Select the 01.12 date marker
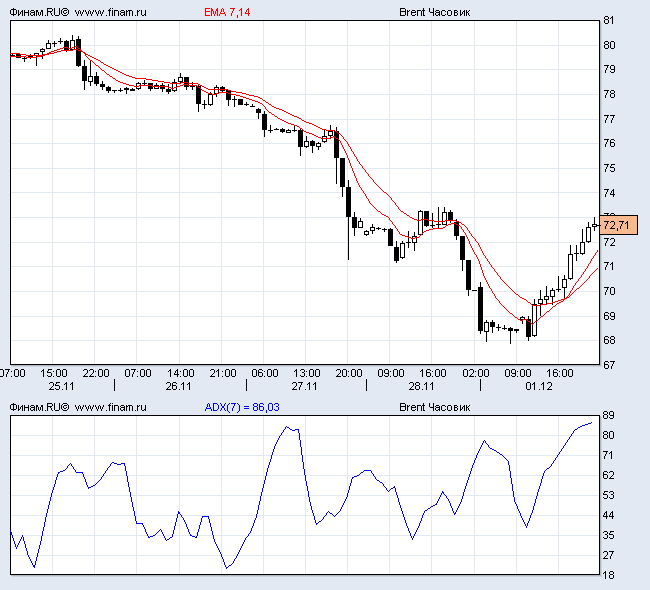650x590 pixels. coord(539,385)
